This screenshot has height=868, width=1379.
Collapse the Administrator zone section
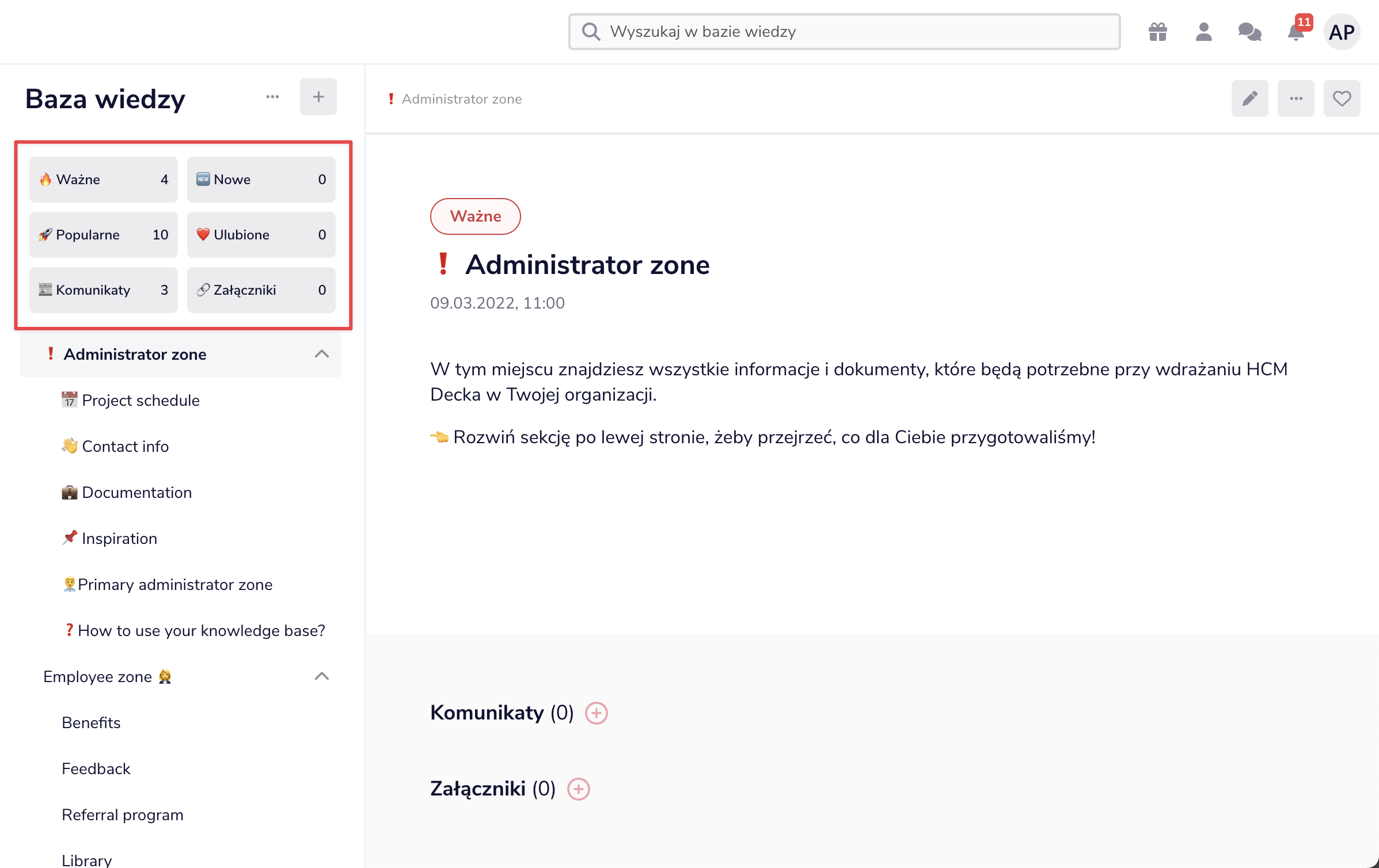click(322, 354)
